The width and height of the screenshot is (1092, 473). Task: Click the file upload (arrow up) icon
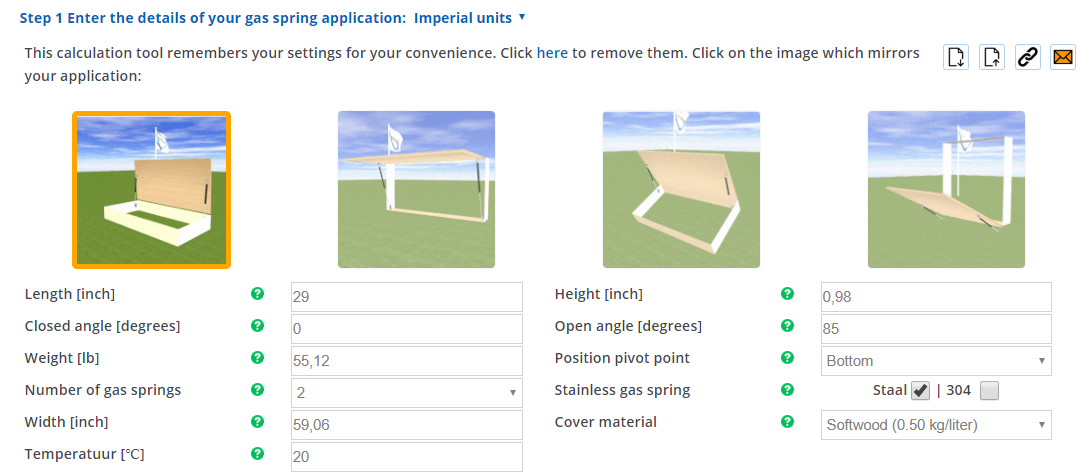[991, 57]
